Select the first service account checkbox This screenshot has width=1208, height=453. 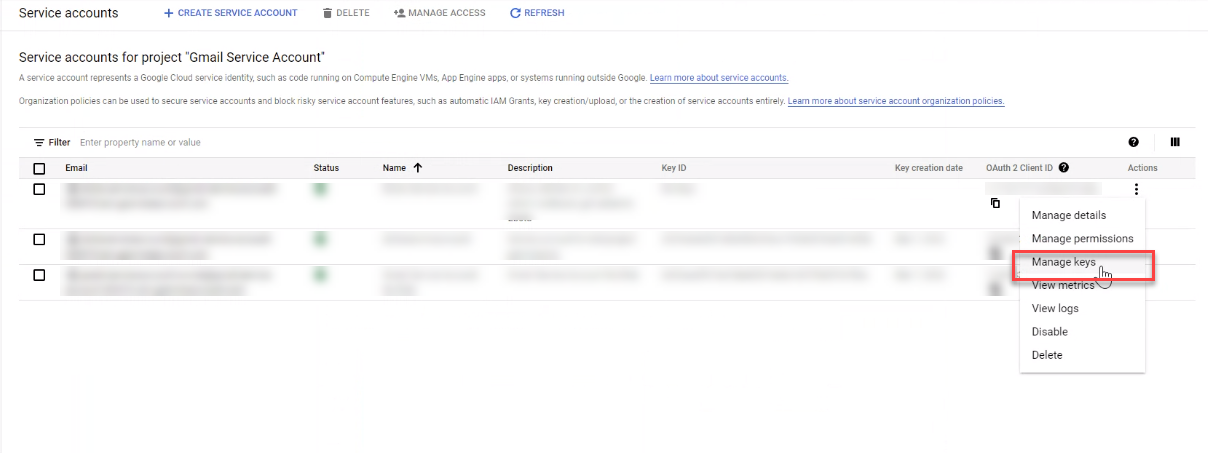[39, 189]
